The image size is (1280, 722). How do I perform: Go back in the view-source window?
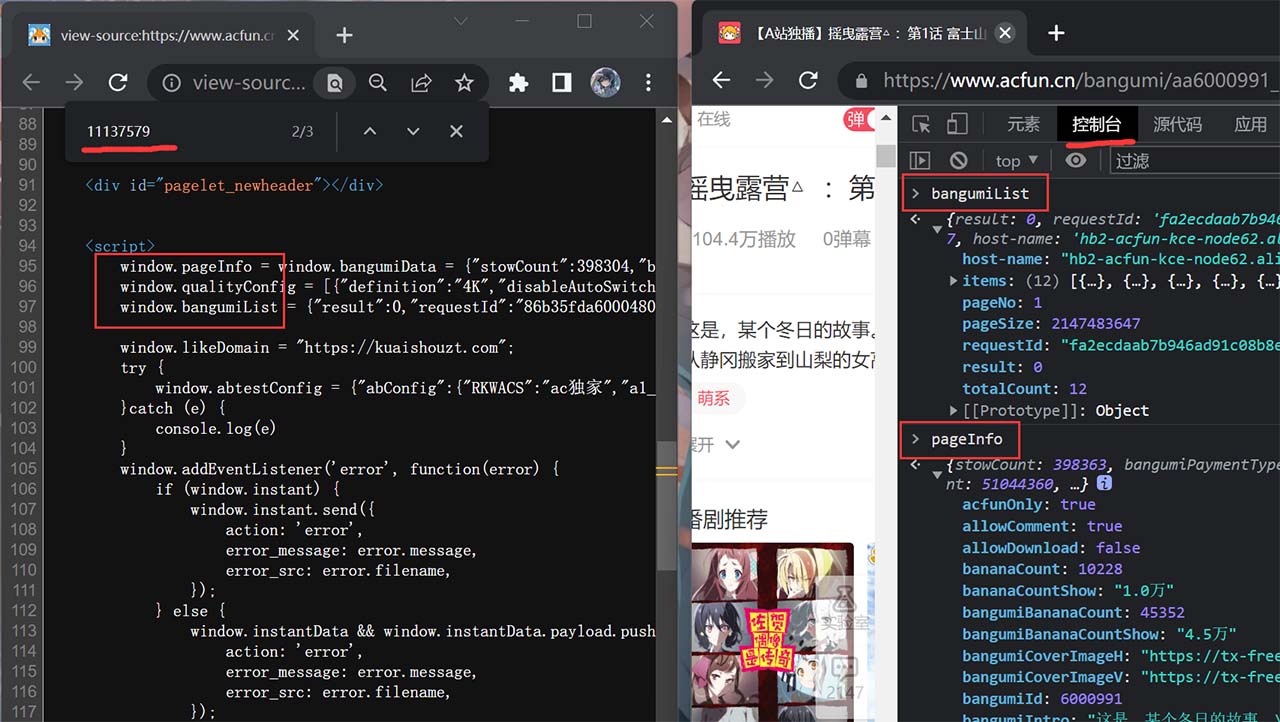pyautogui.click(x=31, y=83)
